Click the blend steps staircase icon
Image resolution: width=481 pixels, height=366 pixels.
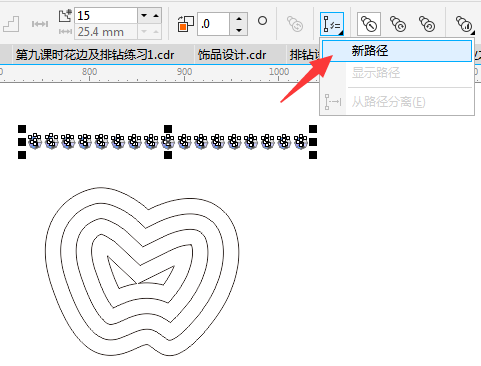11,24
